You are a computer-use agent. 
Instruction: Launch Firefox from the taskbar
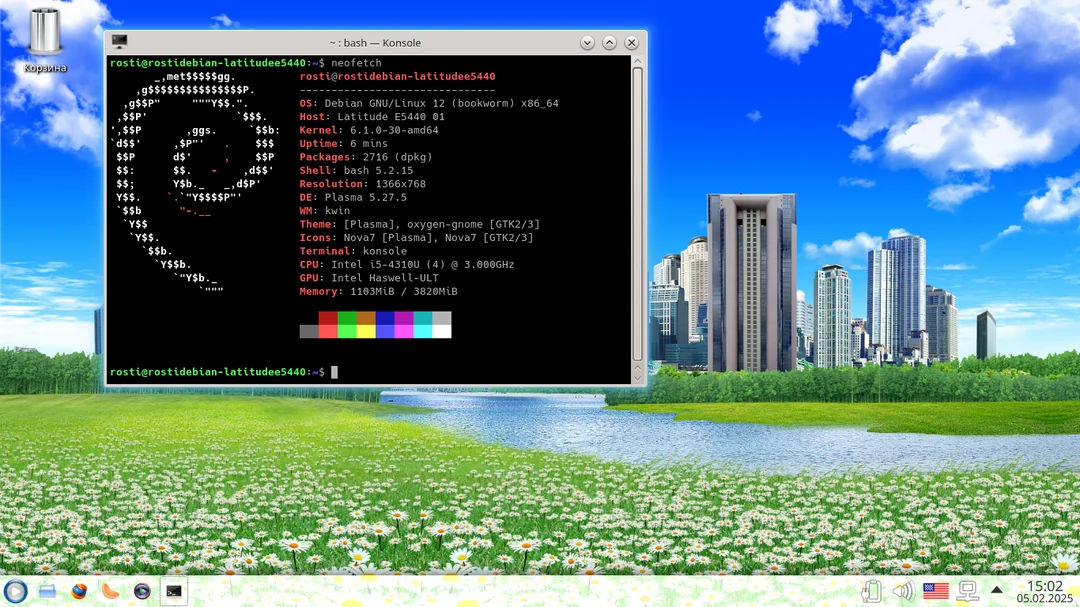coord(79,591)
